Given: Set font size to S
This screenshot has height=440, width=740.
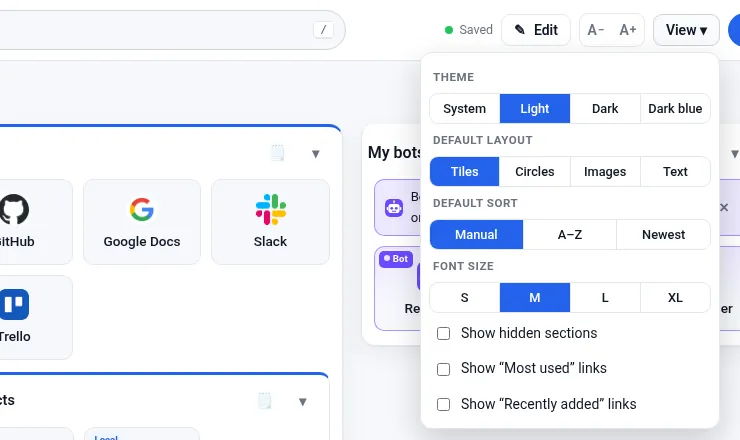Looking at the screenshot, I should [x=464, y=297].
